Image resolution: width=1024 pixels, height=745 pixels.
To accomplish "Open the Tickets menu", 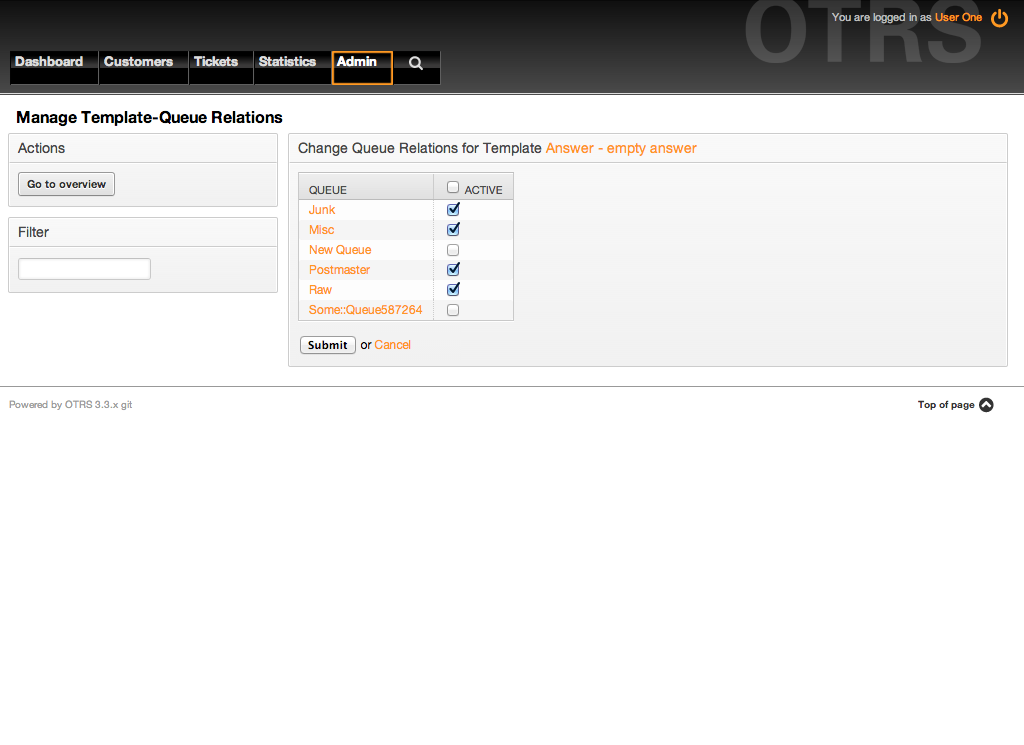I will point(216,62).
